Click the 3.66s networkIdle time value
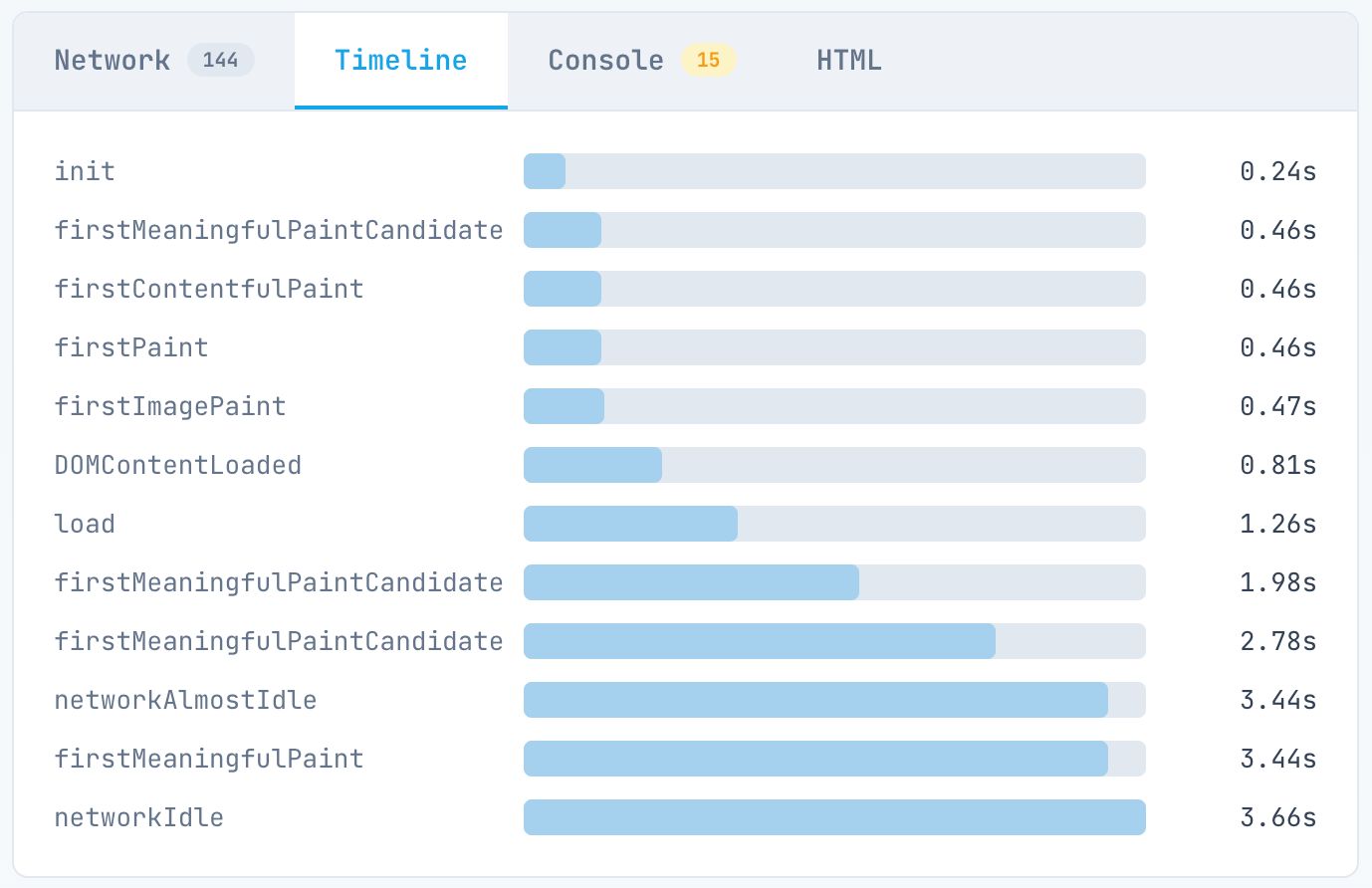Screen dimensions: 1372x888 tap(1277, 817)
